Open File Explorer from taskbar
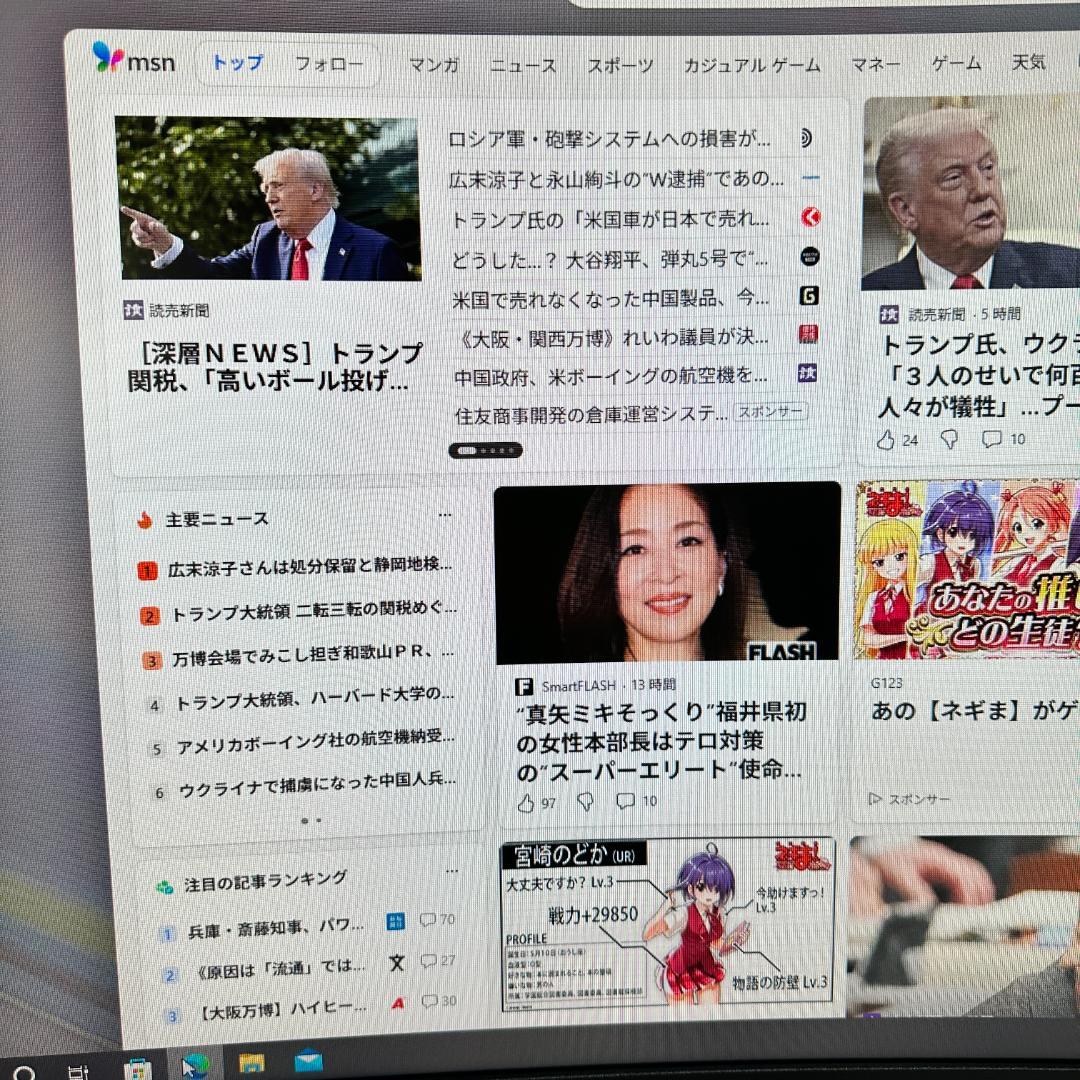Viewport: 1080px width, 1080px height. pos(252,1064)
